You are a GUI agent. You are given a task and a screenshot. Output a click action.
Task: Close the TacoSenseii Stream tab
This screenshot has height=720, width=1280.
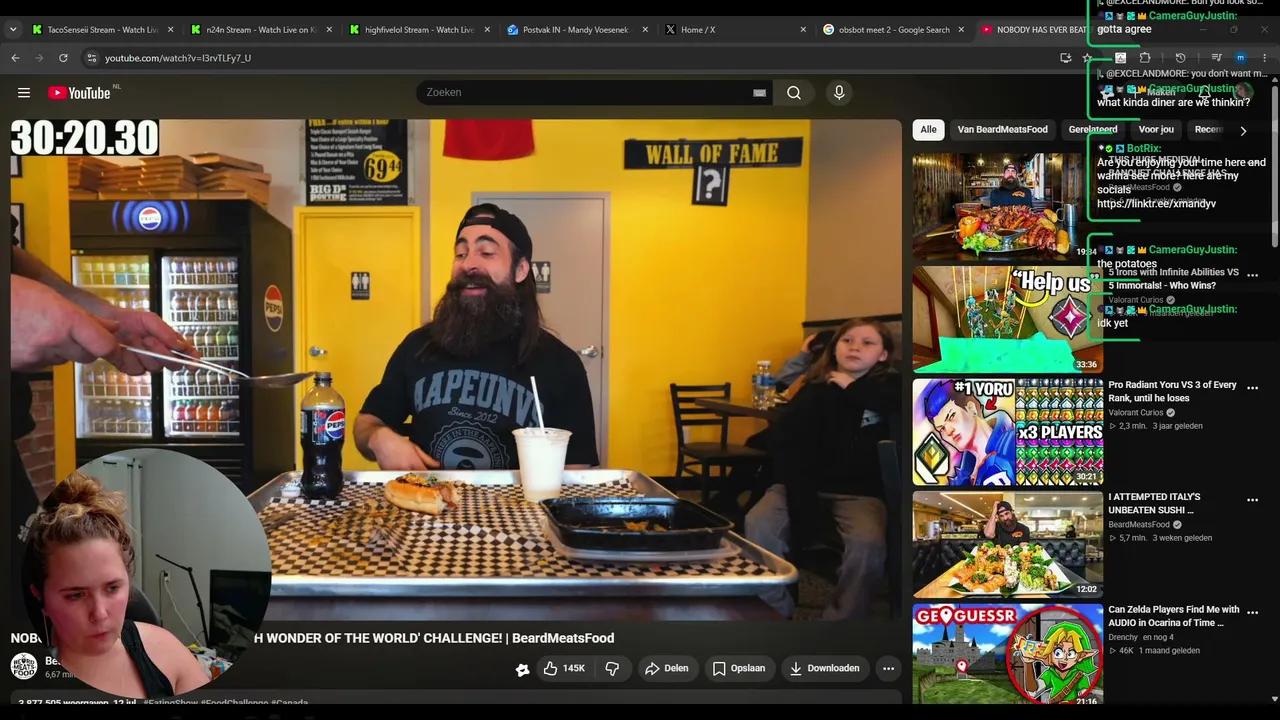[170, 30]
